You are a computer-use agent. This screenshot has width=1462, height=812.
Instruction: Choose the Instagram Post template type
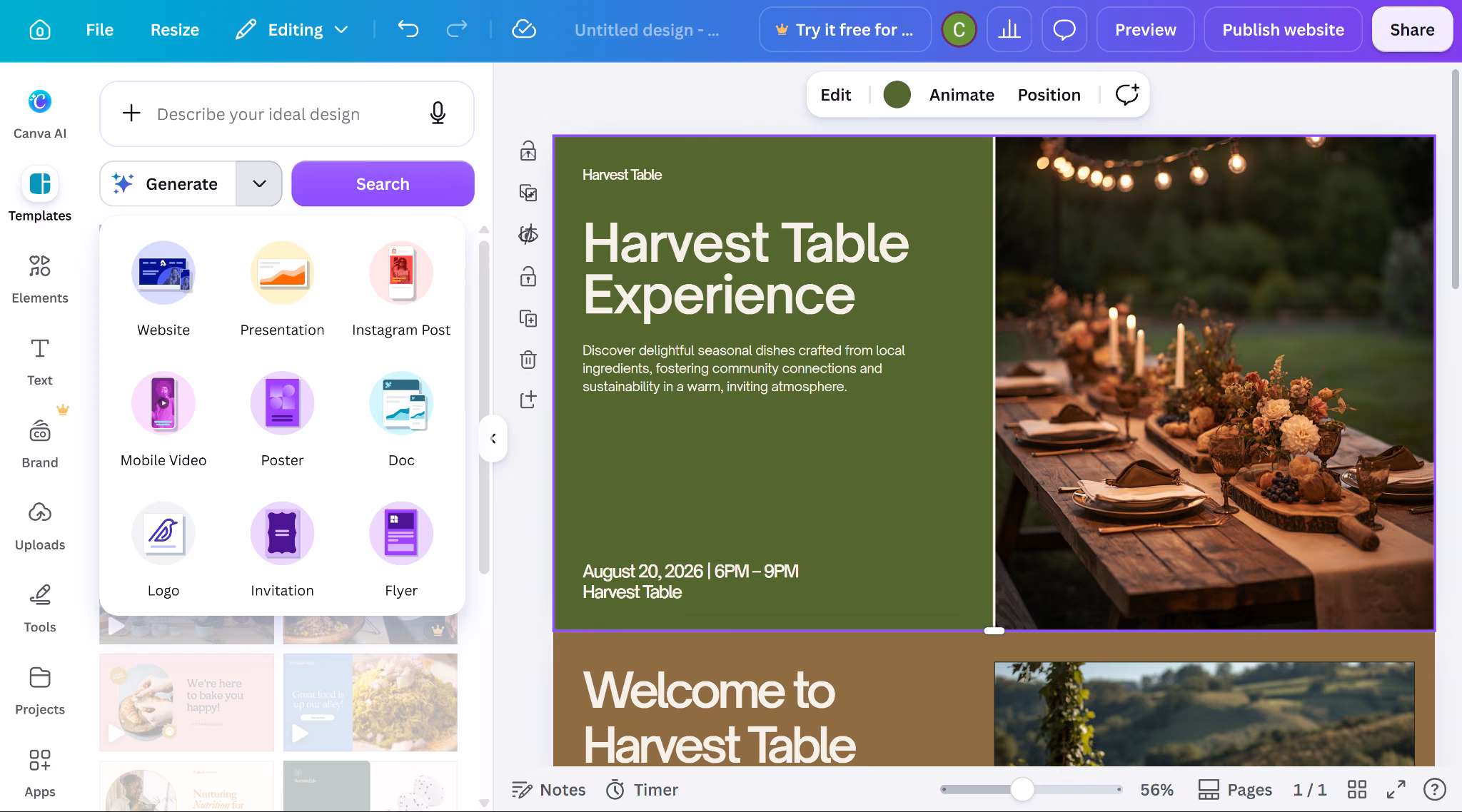[401, 289]
